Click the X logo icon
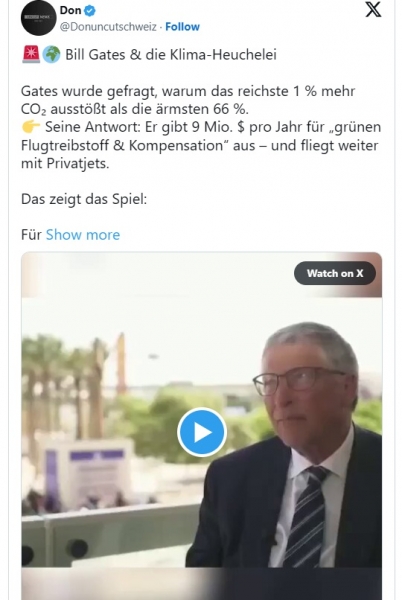402x600 pixels. click(x=373, y=10)
